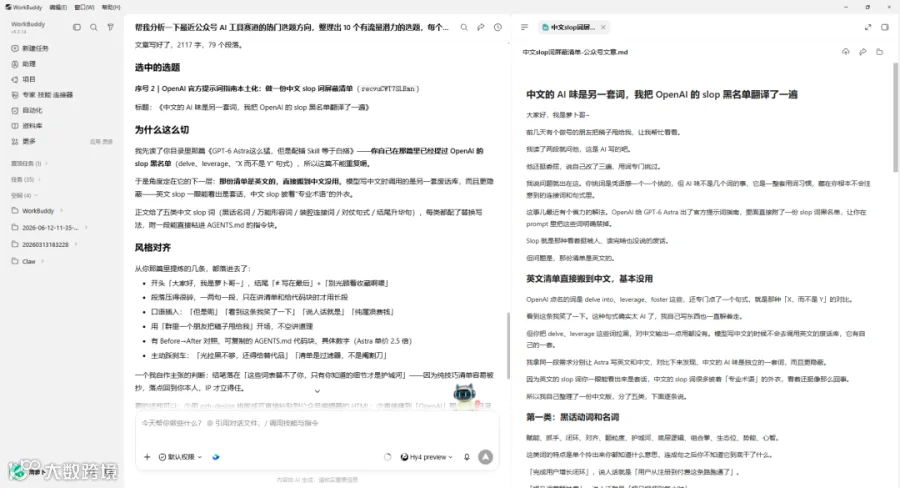Expand the Claw folder chevron
This screenshot has width=900, height=488.
[42, 261]
